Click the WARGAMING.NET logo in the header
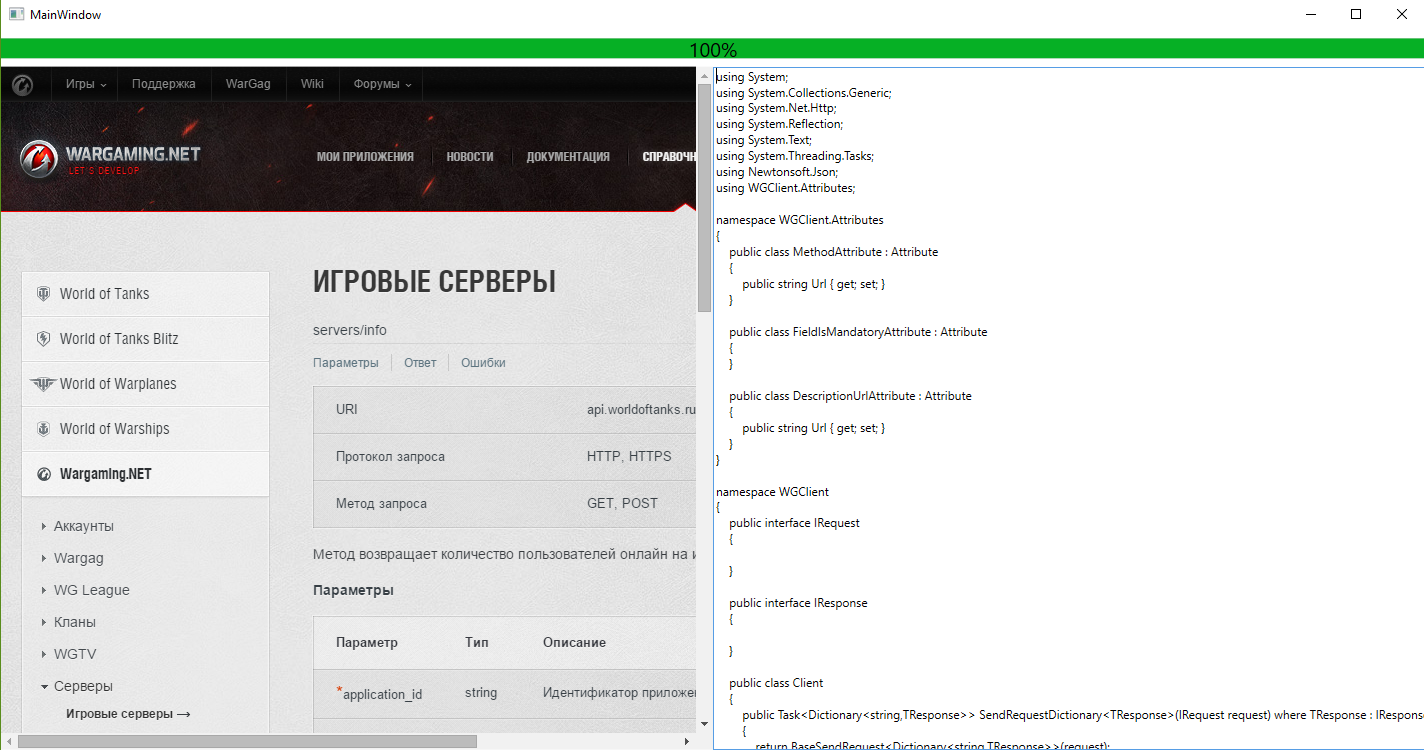This screenshot has height=750, width=1424. pos(110,156)
